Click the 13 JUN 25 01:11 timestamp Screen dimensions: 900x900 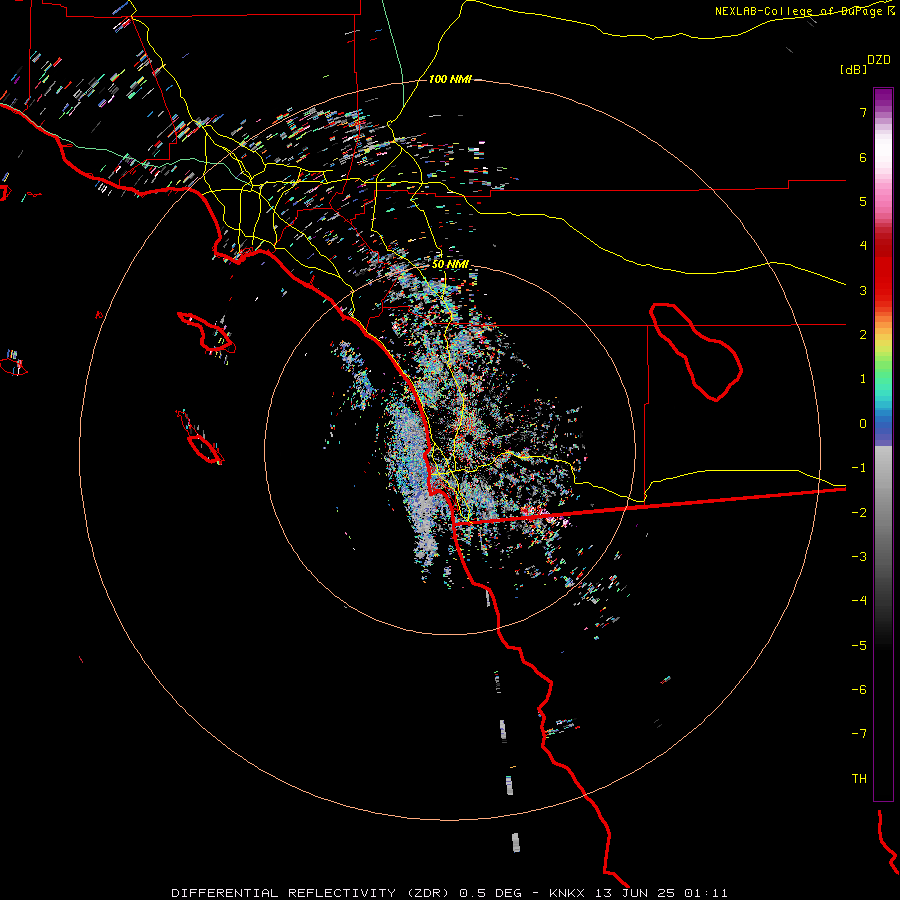pos(661,893)
